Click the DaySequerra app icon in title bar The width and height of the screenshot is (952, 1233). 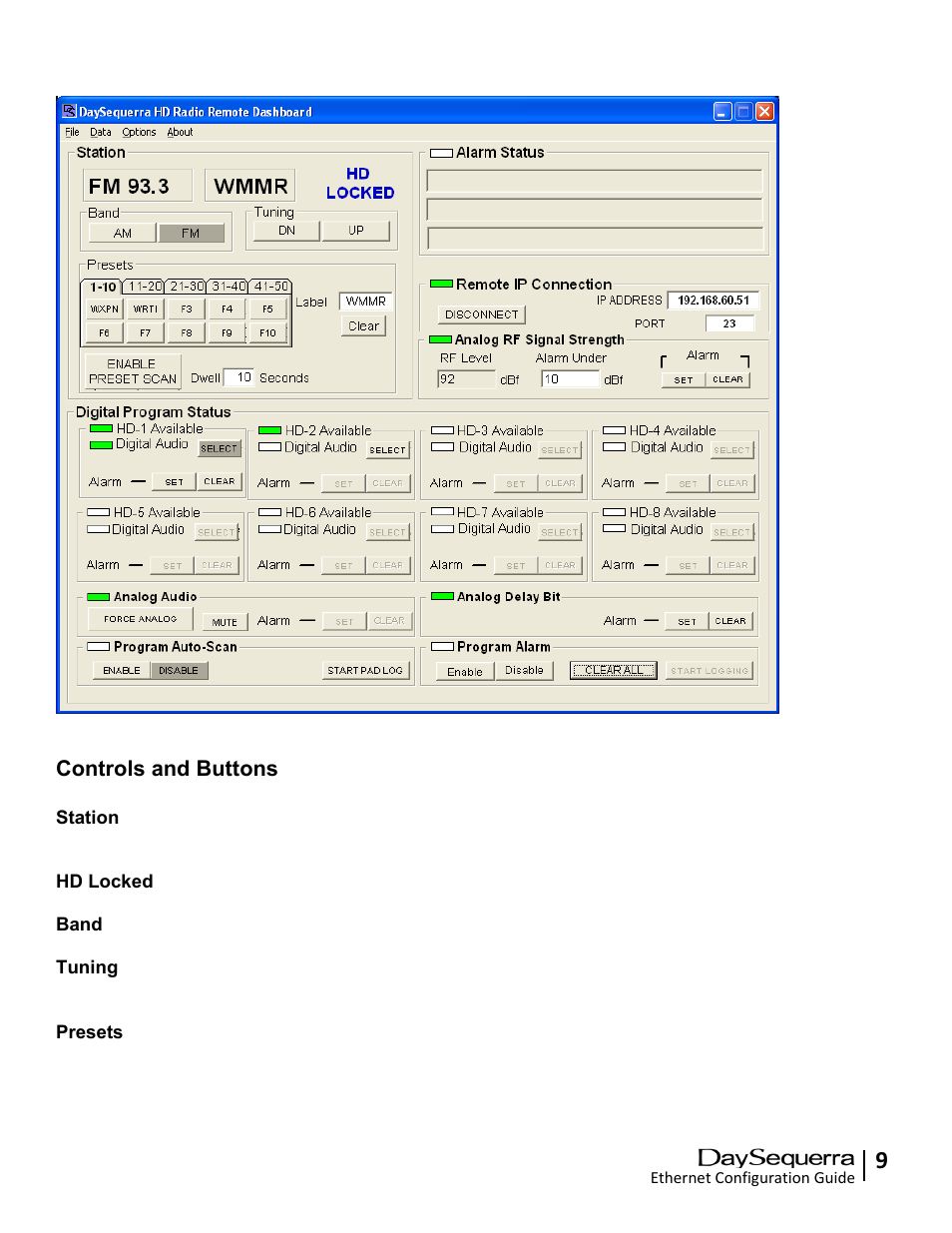click(x=70, y=112)
